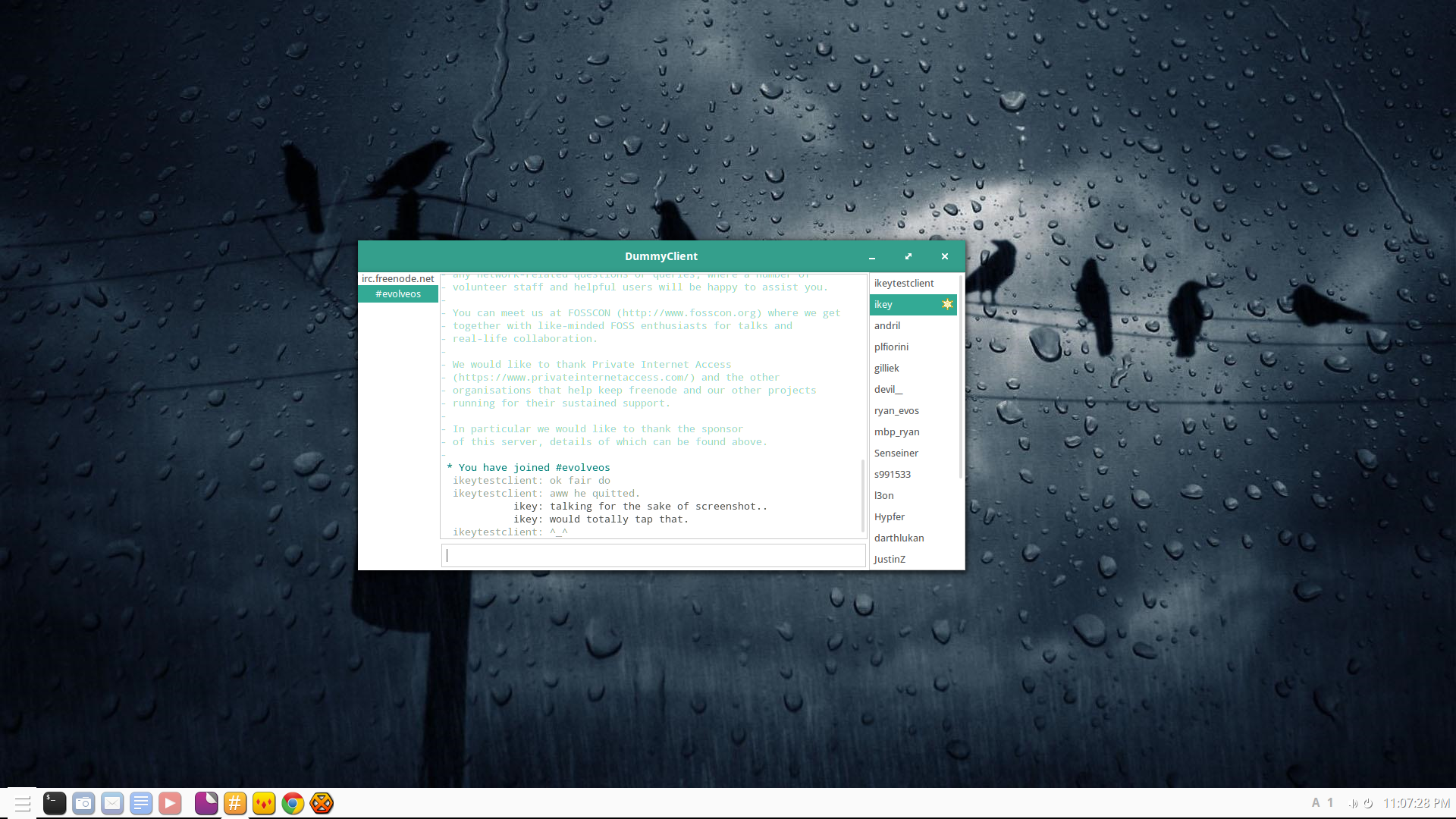This screenshot has width=1456, height=819.
Task: Click the privateinternetaccess.com URL in chat
Action: pyautogui.click(x=574, y=378)
